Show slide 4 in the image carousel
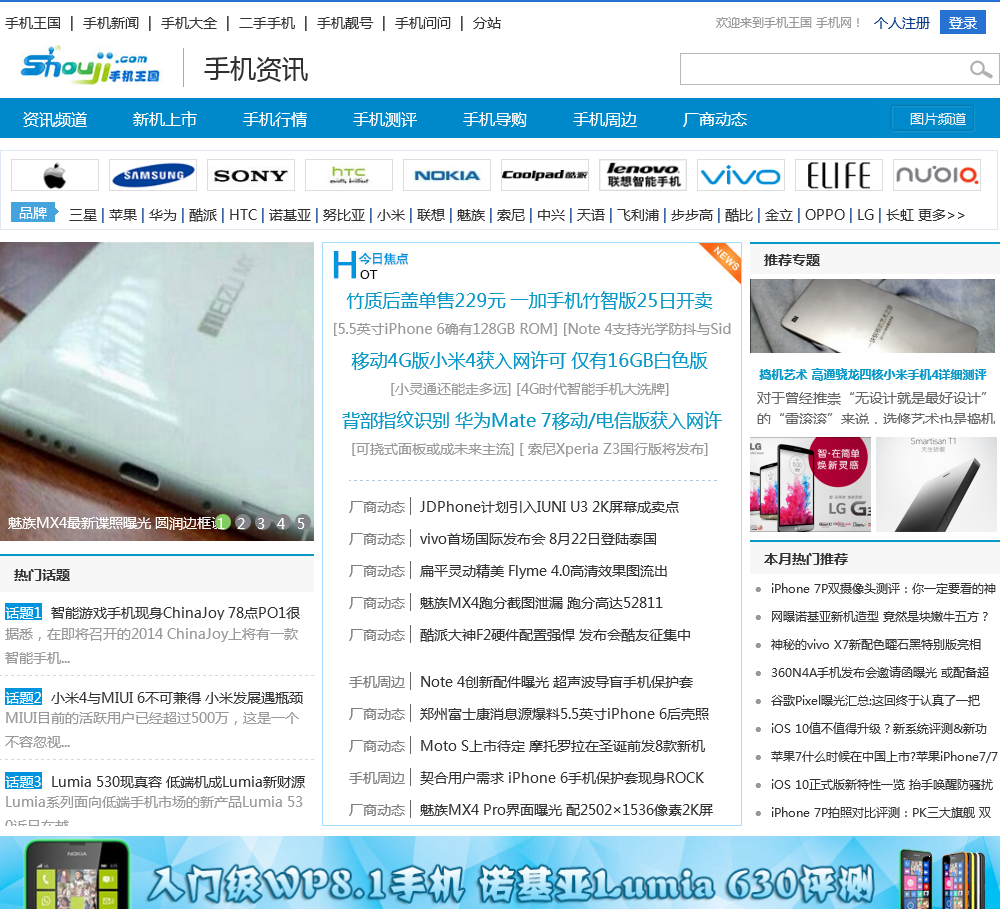This screenshot has width=1000, height=909. [281, 523]
